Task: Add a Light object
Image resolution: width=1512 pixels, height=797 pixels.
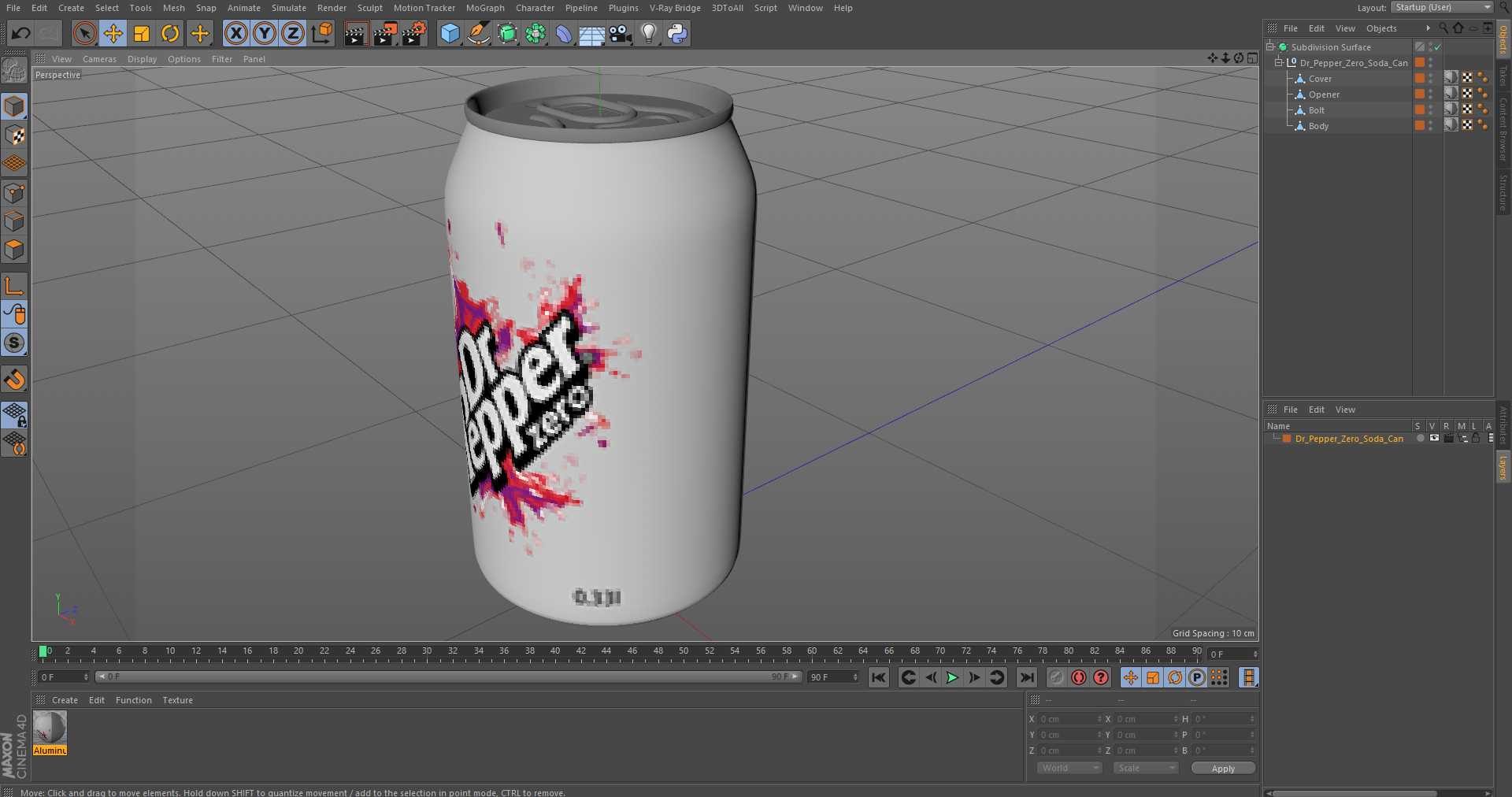Action: [649, 33]
